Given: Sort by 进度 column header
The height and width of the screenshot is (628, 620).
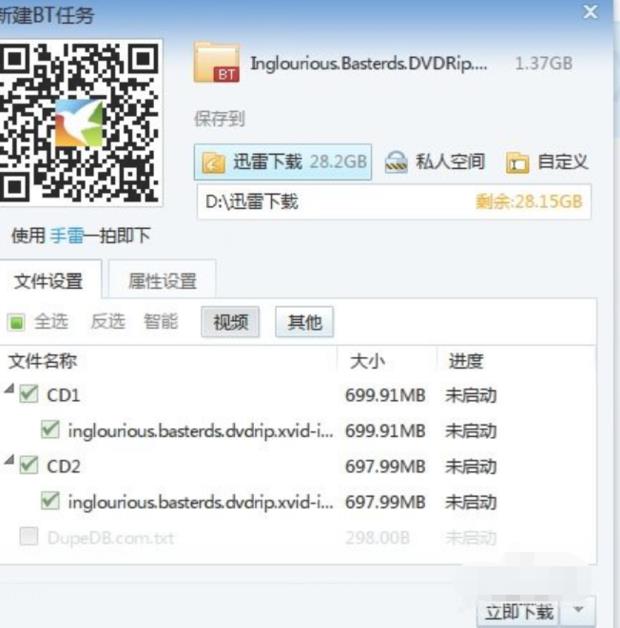Looking at the screenshot, I should [466, 361].
